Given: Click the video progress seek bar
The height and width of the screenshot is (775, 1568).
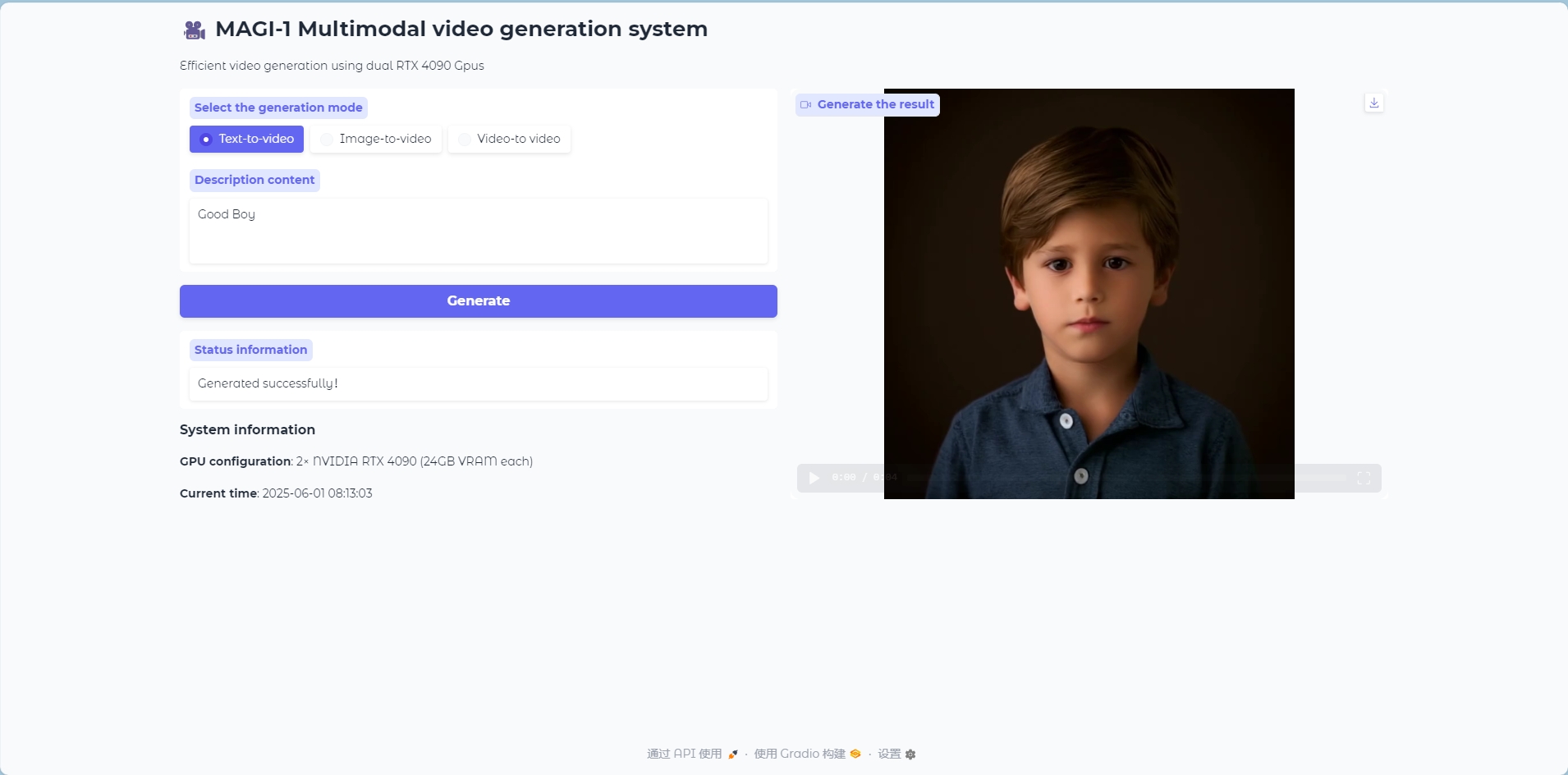Looking at the screenshot, I should click(x=1125, y=478).
